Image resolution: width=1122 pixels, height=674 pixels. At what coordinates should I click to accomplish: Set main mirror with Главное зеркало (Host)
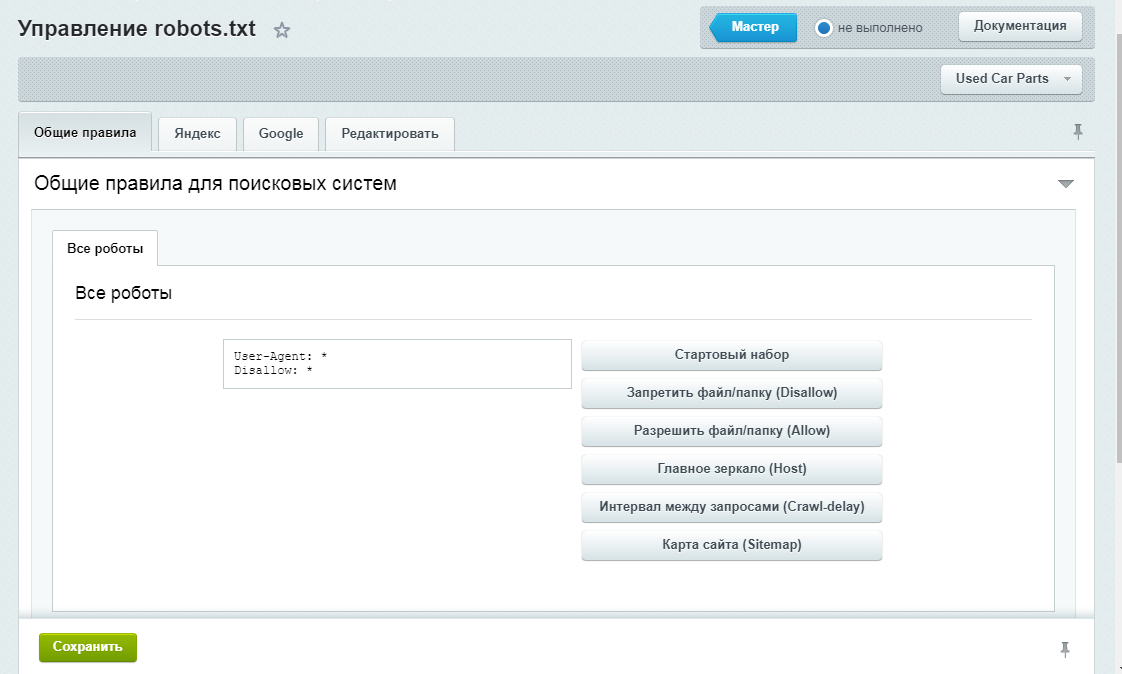pyautogui.click(x=731, y=469)
